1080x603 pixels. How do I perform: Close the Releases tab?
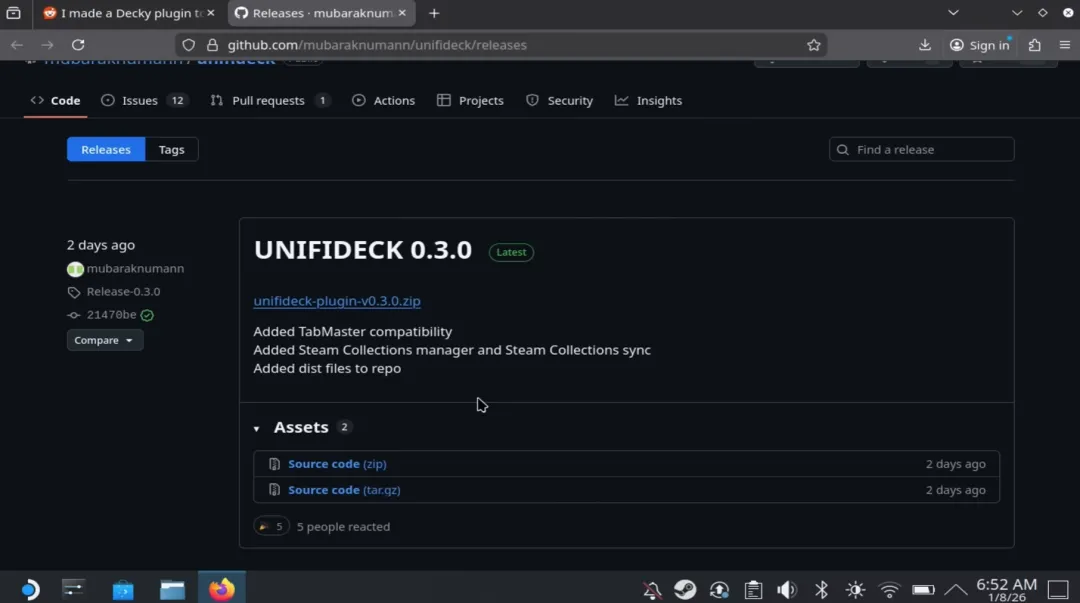pos(402,13)
